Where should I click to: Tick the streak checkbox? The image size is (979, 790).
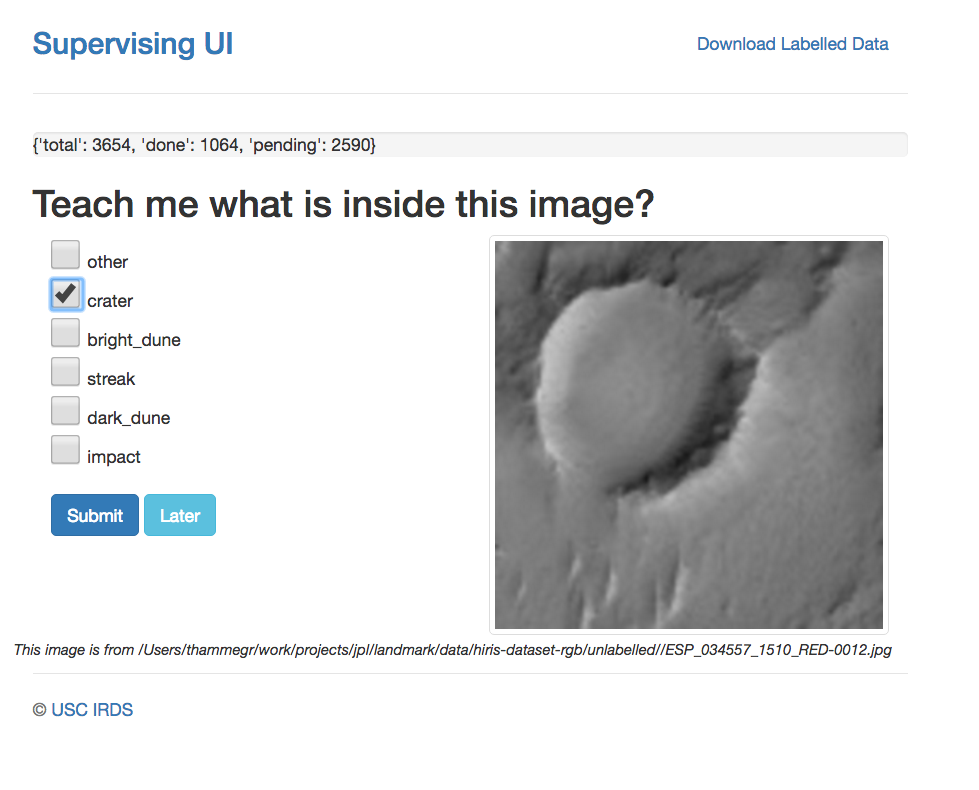66,372
